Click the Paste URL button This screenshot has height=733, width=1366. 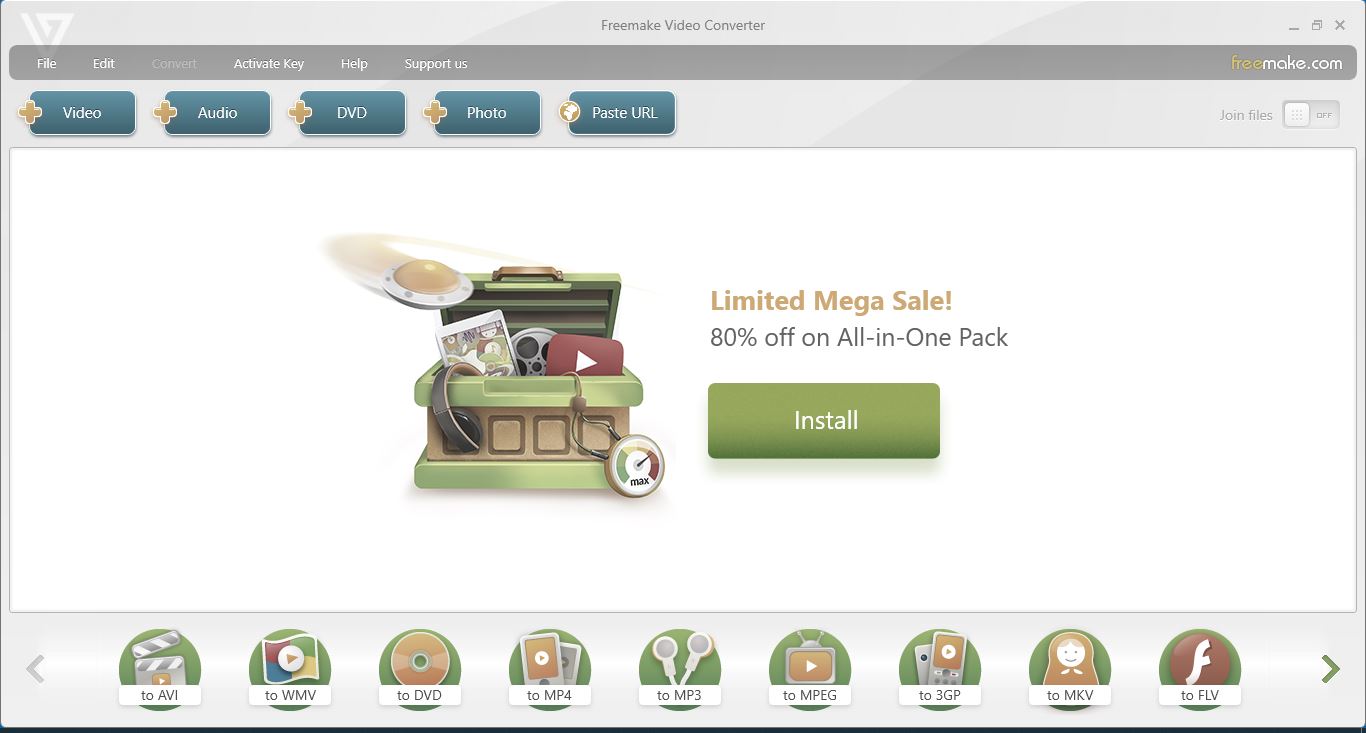[617, 113]
